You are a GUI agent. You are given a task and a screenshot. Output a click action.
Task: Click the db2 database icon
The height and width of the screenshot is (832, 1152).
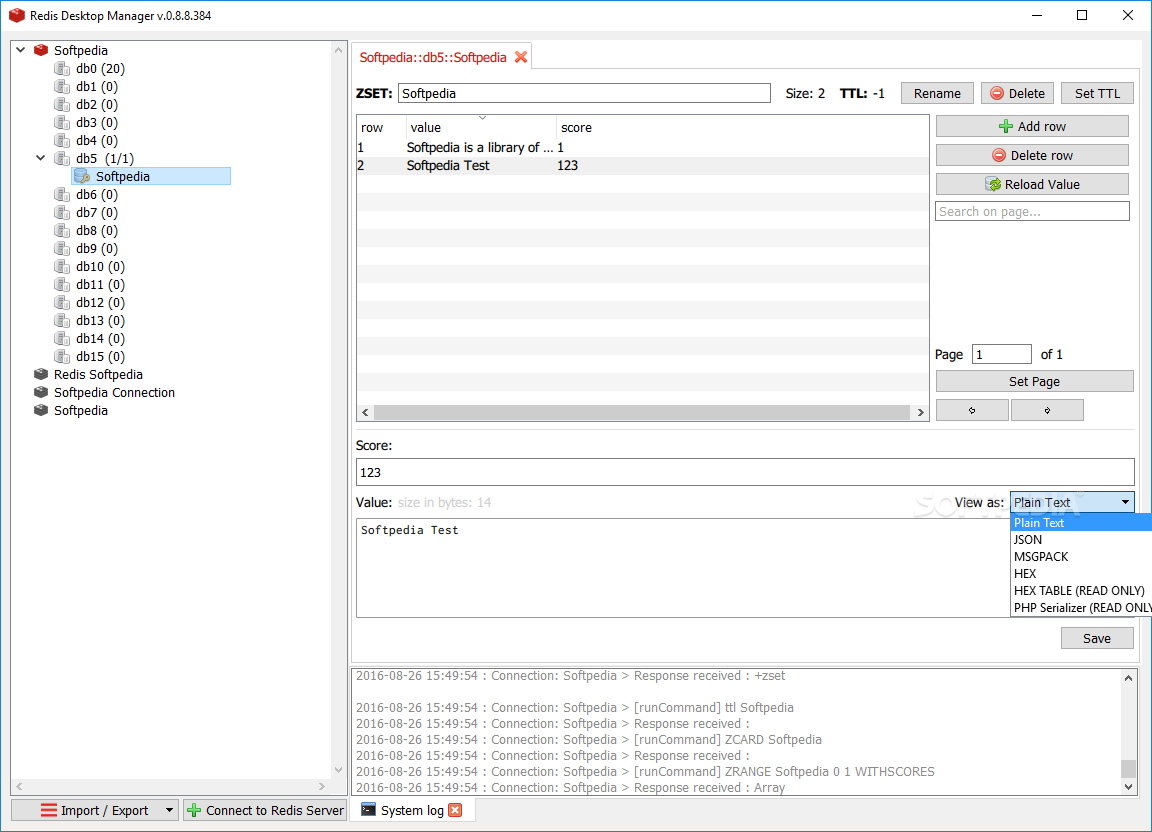(x=62, y=104)
